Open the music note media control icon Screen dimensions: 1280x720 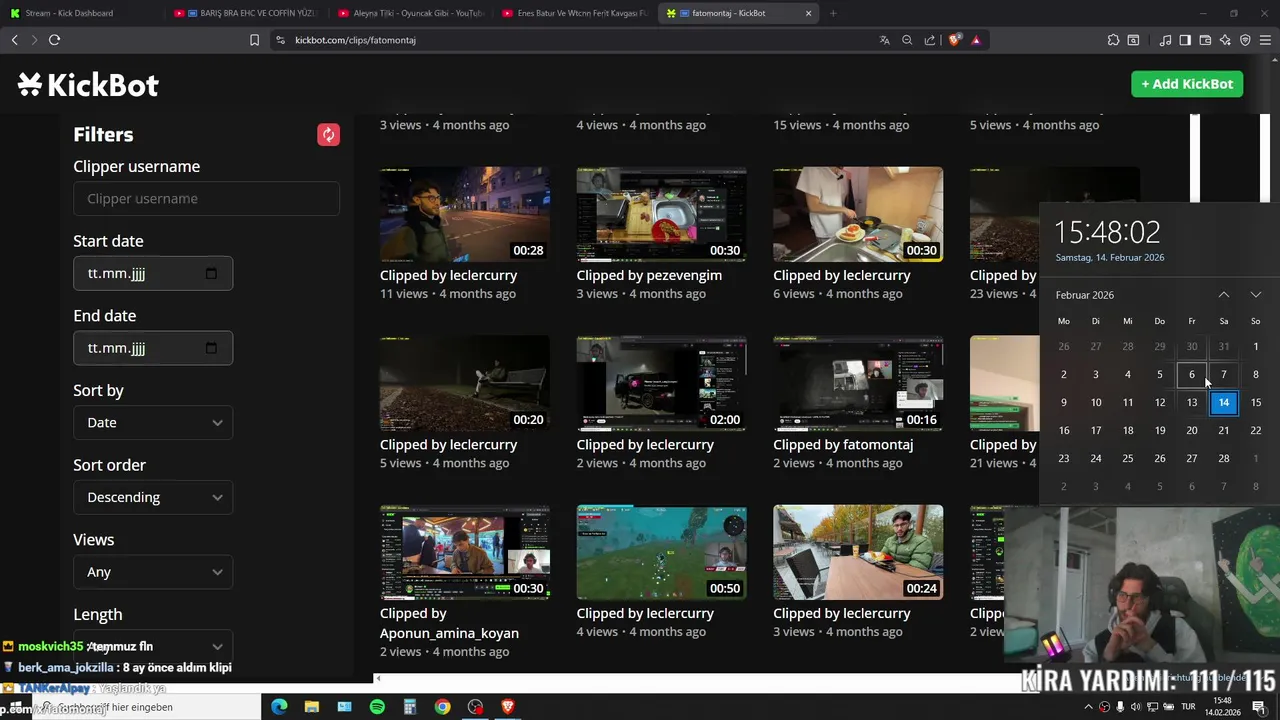[1165, 40]
